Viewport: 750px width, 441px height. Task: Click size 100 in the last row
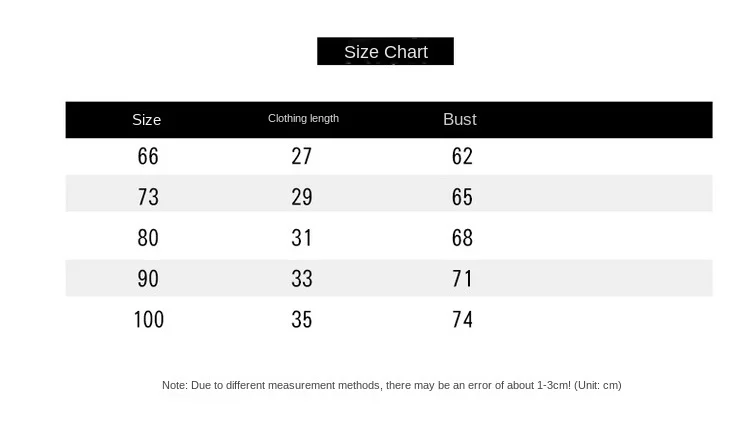(x=149, y=320)
